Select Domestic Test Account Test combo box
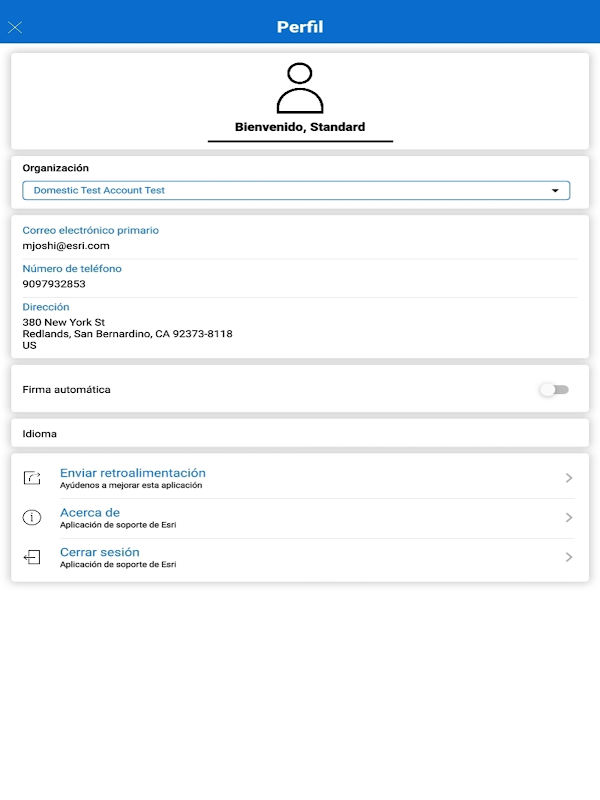The height and width of the screenshot is (800, 600). (x=296, y=190)
